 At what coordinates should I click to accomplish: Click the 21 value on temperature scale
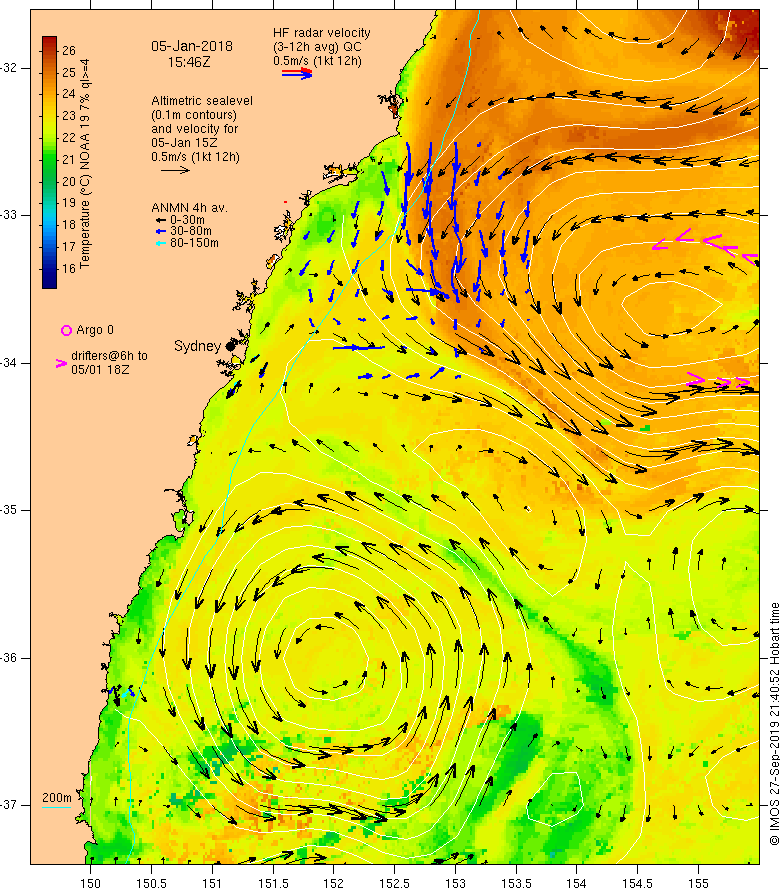69,159
